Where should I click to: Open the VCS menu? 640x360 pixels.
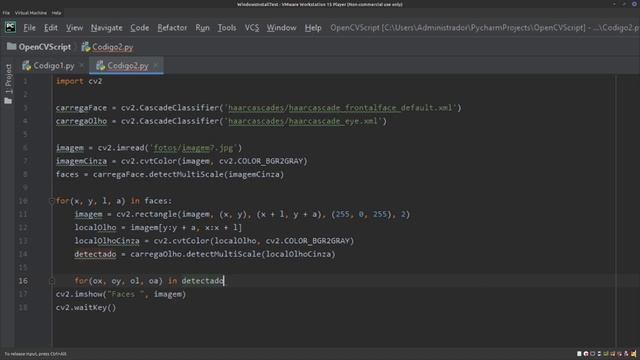coord(252,28)
